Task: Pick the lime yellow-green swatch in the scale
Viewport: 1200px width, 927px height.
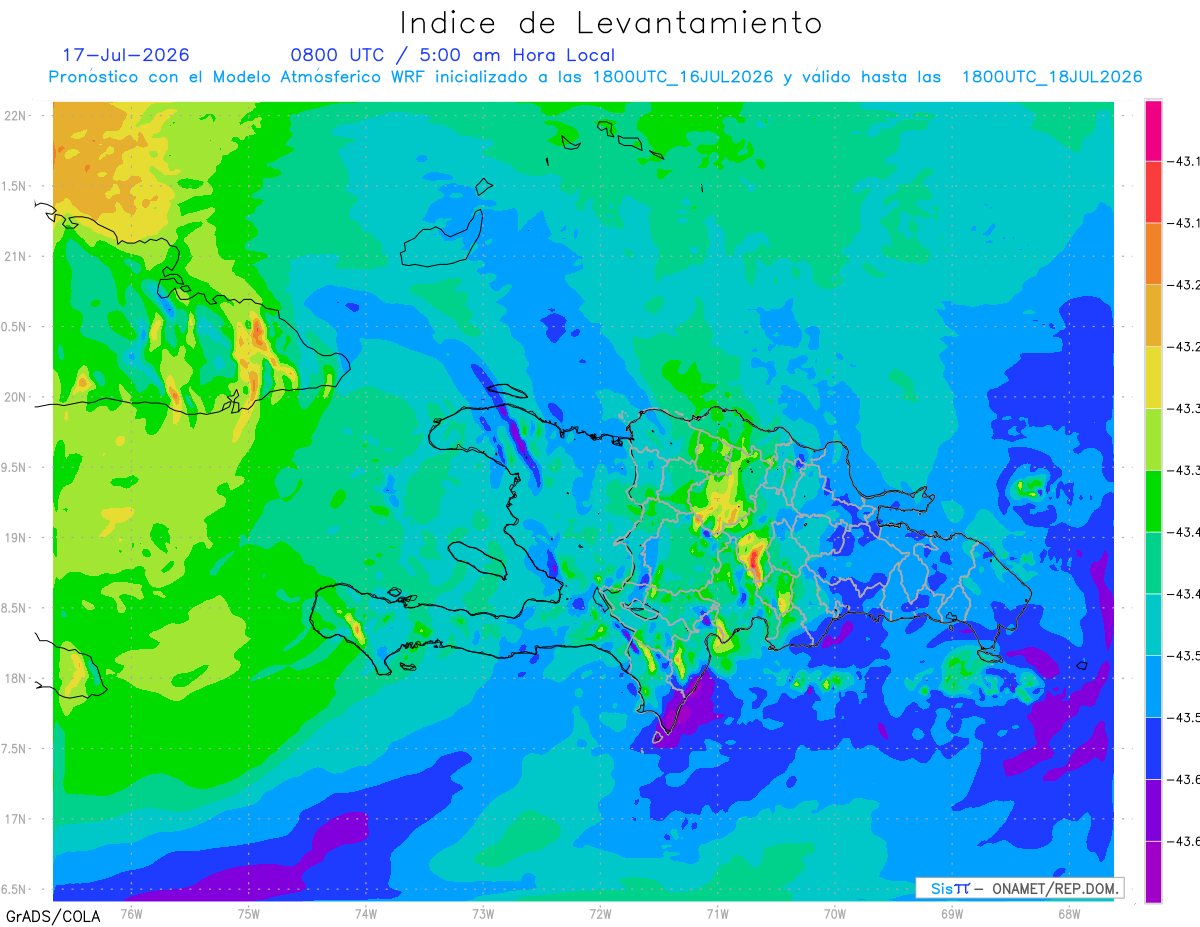Action: point(1153,440)
